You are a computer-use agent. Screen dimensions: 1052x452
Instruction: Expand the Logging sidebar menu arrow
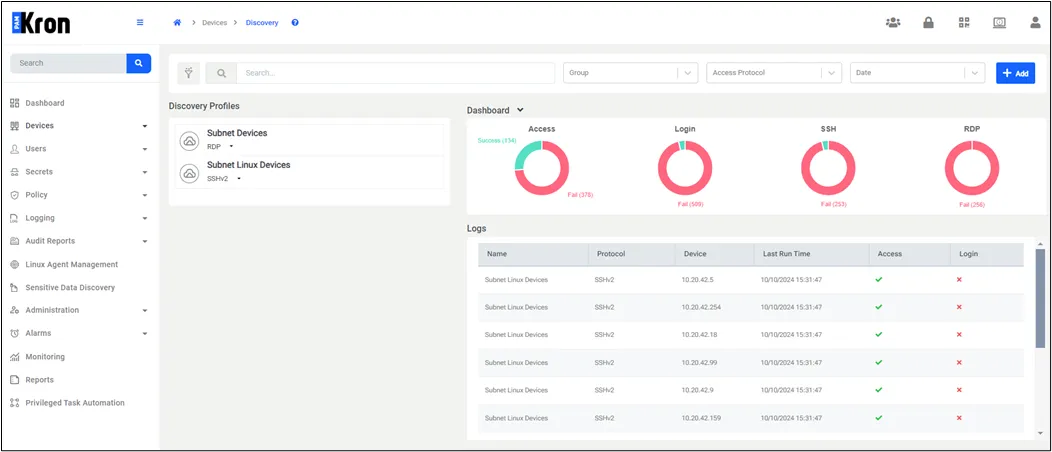click(x=145, y=218)
